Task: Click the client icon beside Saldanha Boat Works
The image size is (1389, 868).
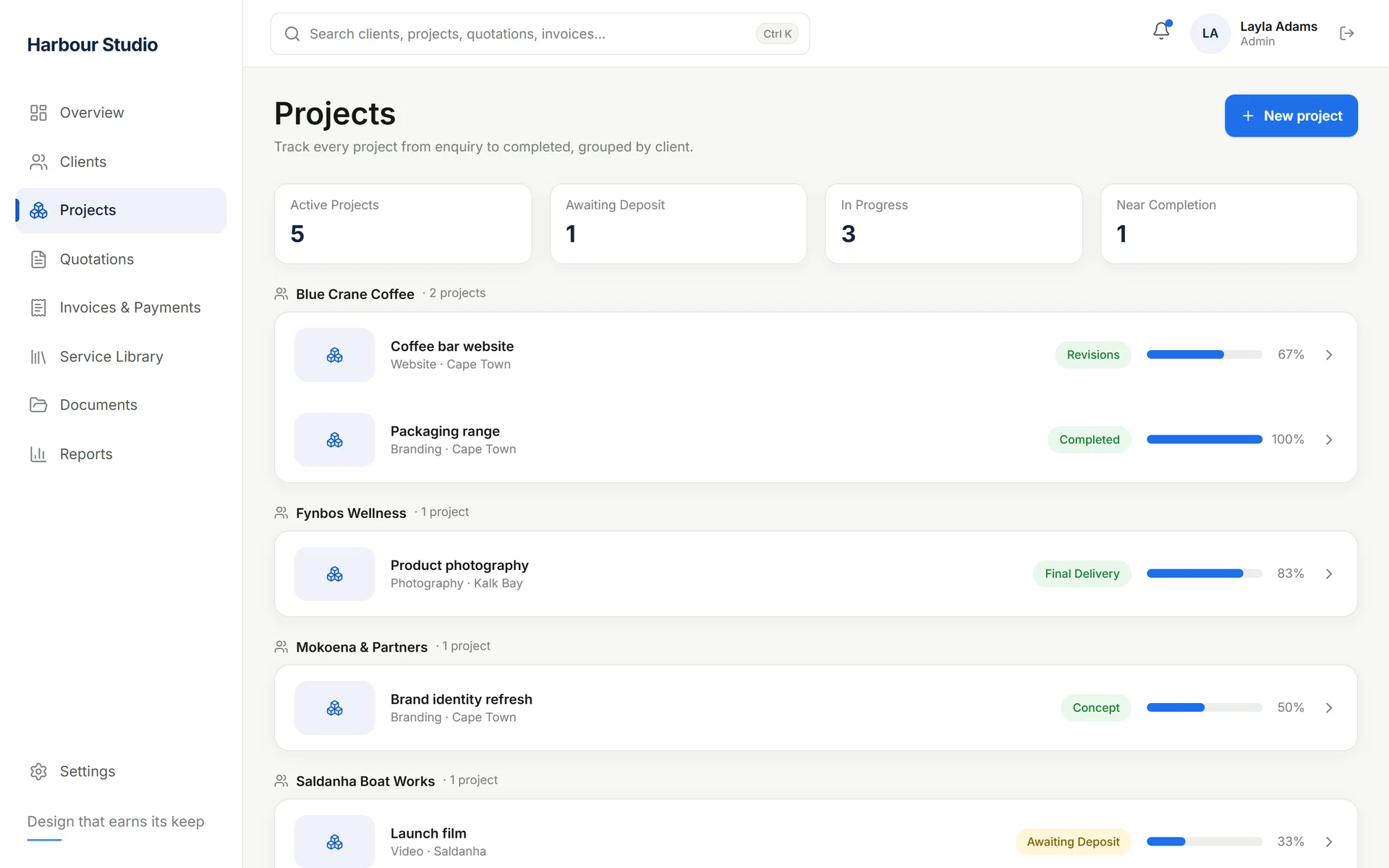Action: [281, 781]
